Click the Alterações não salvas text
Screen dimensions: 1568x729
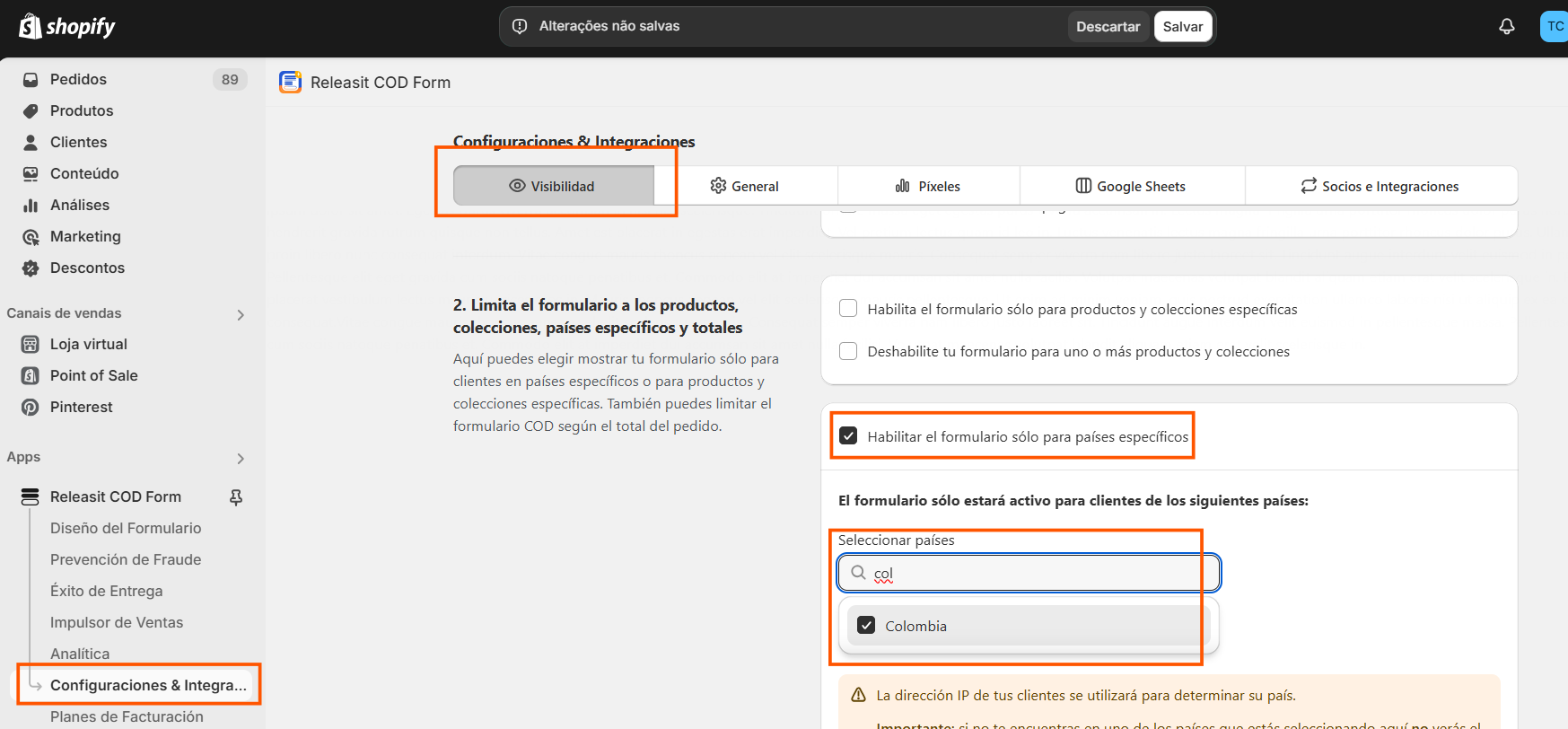pos(609,26)
